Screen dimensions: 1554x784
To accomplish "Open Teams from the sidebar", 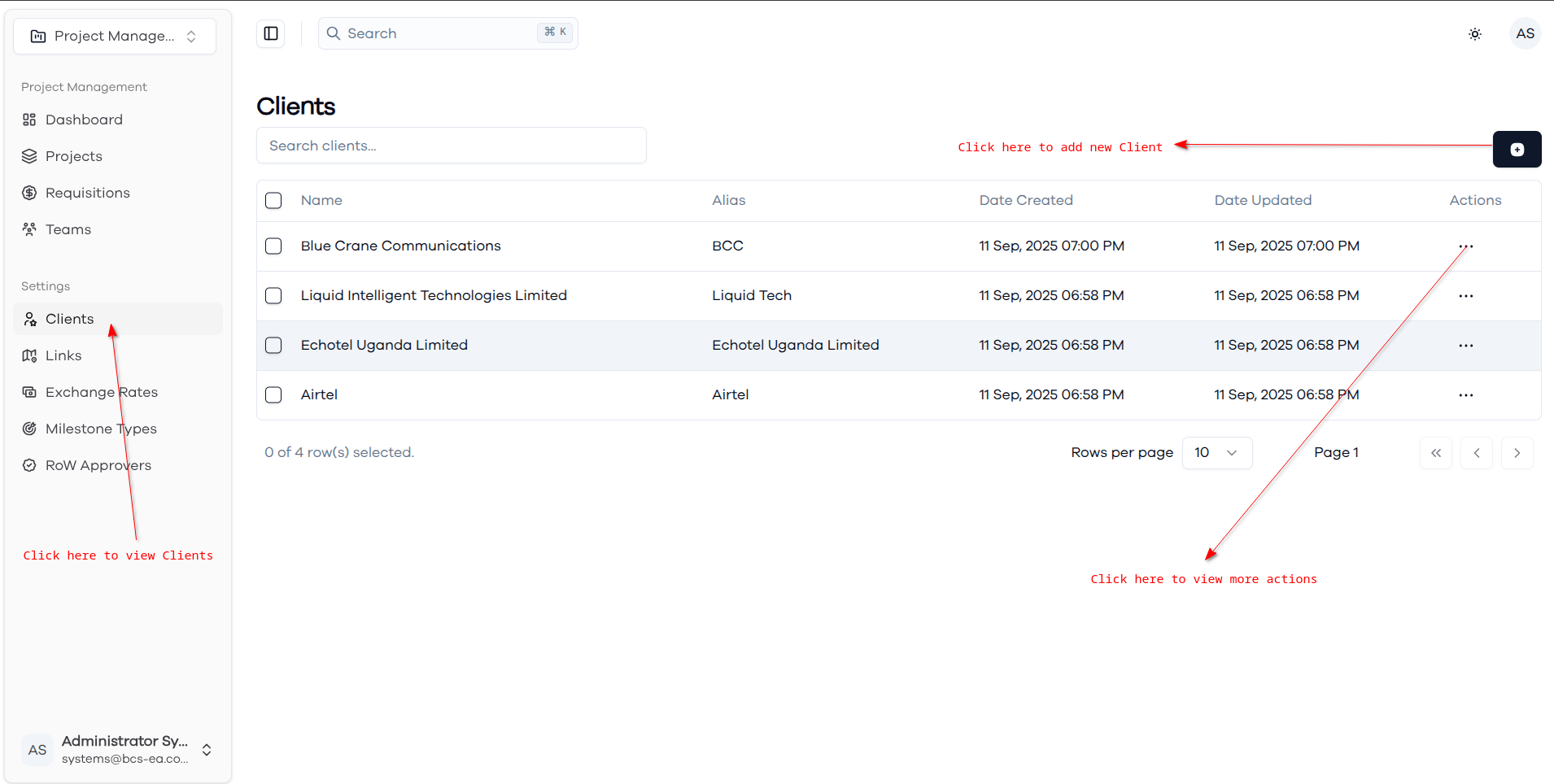I will (117, 229).
